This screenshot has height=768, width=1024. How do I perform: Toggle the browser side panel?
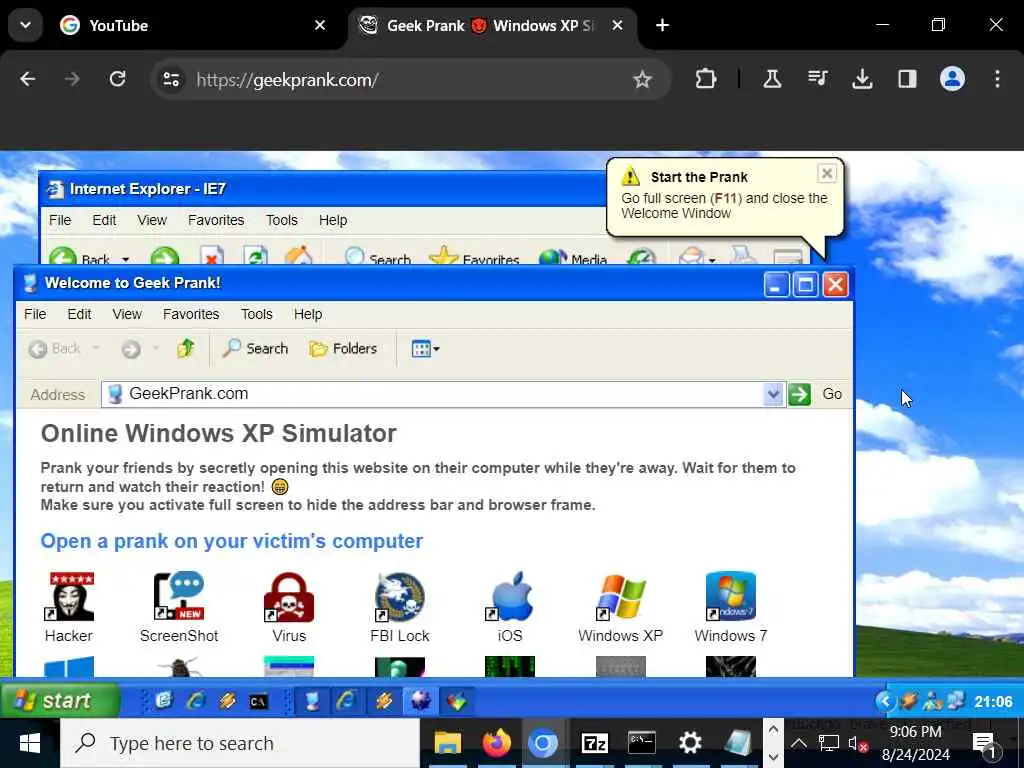point(907,79)
